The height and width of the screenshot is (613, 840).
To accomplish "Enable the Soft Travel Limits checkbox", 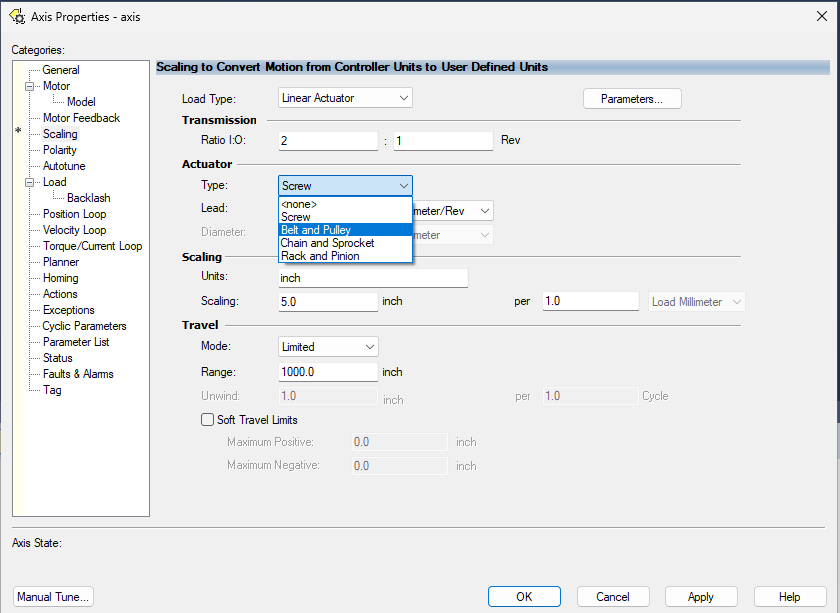I will pos(208,420).
